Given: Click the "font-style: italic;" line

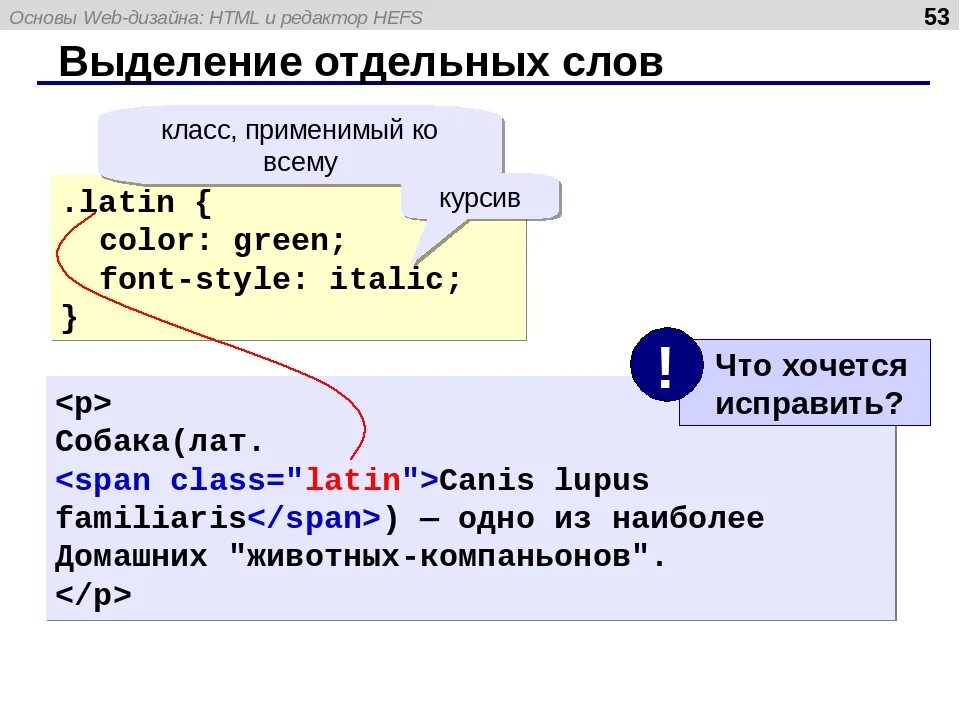Looking at the screenshot, I should click(280, 279).
